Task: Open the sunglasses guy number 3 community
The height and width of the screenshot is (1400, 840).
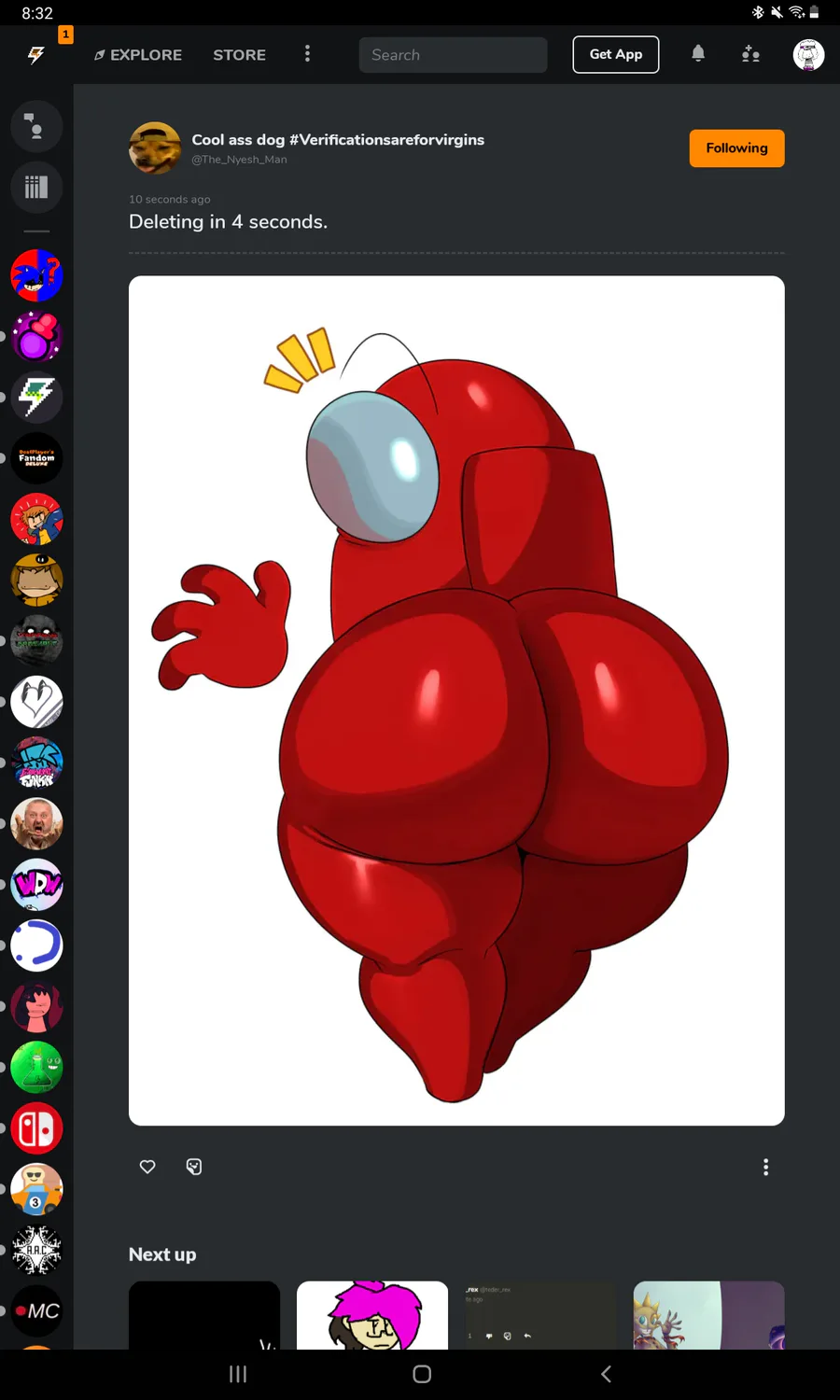Action: 36,1190
